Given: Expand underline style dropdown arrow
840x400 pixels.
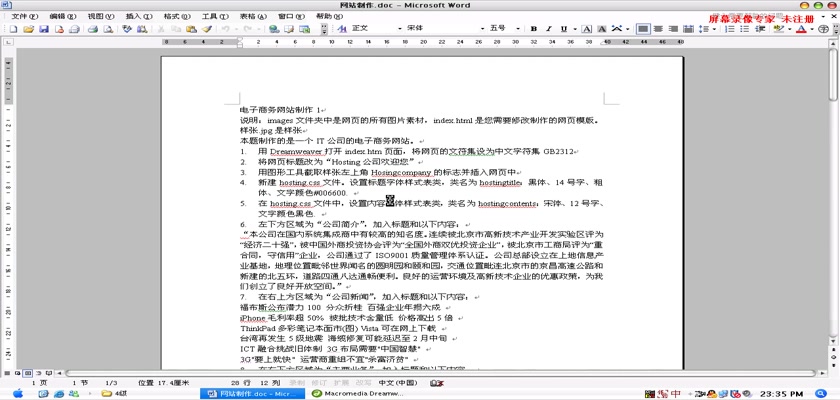Looking at the screenshot, I should (x=575, y=28).
